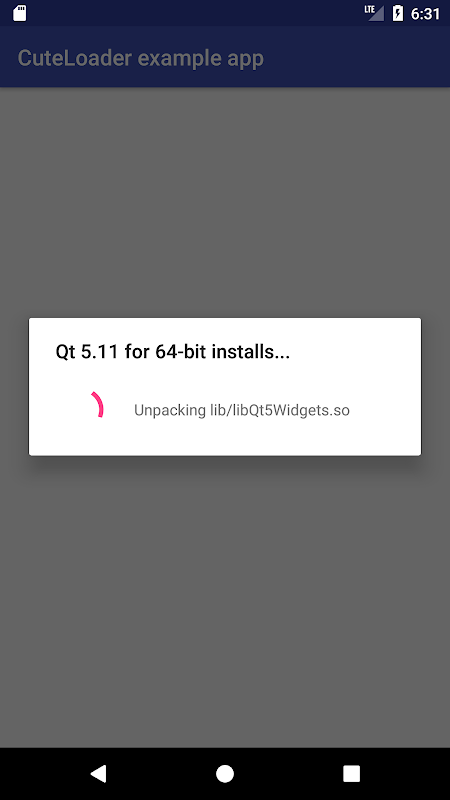Tap the SD card status bar icon
The width and height of the screenshot is (450, 800).
coord(19,13)
